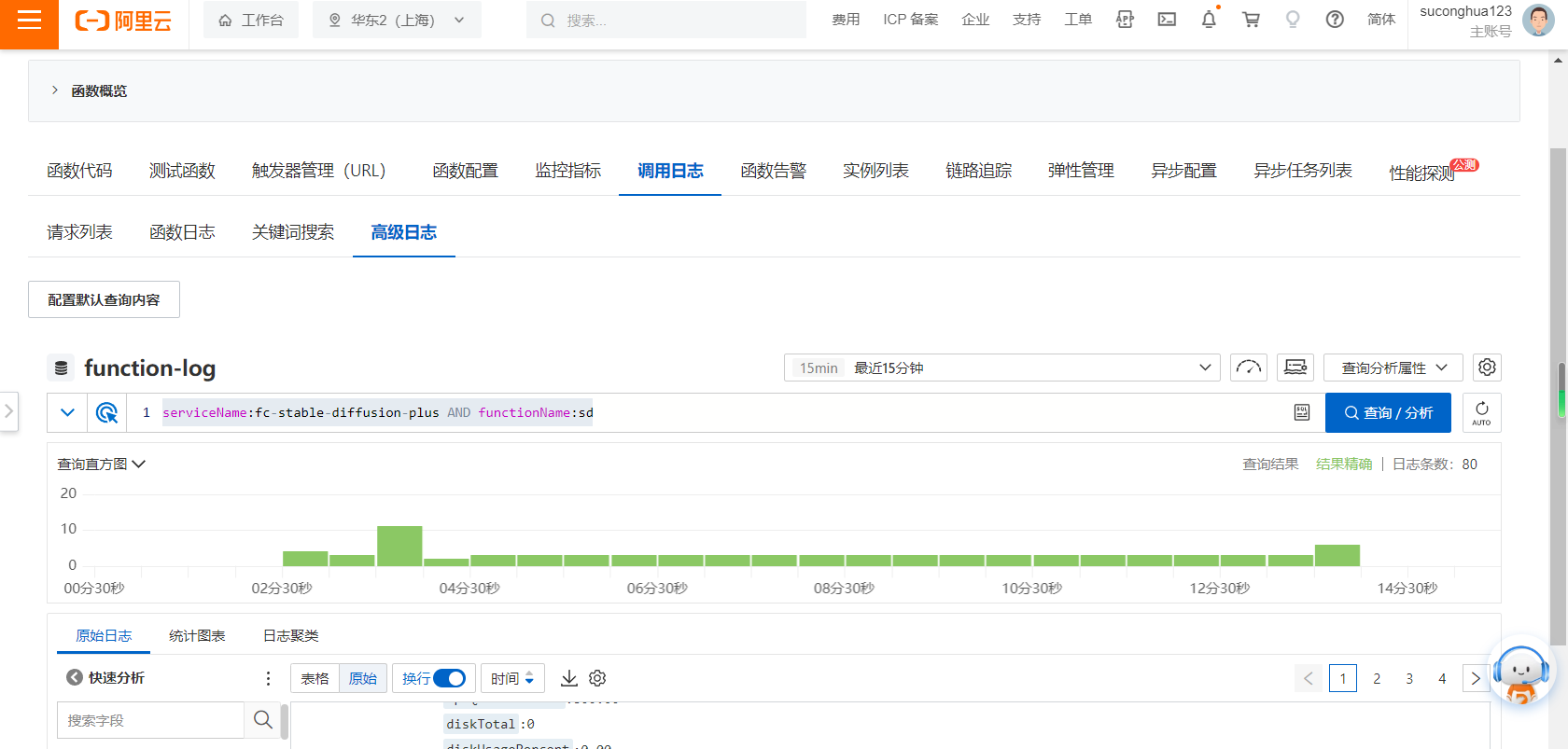Click the lightbulb icon in top bar

coord(1293,20)
